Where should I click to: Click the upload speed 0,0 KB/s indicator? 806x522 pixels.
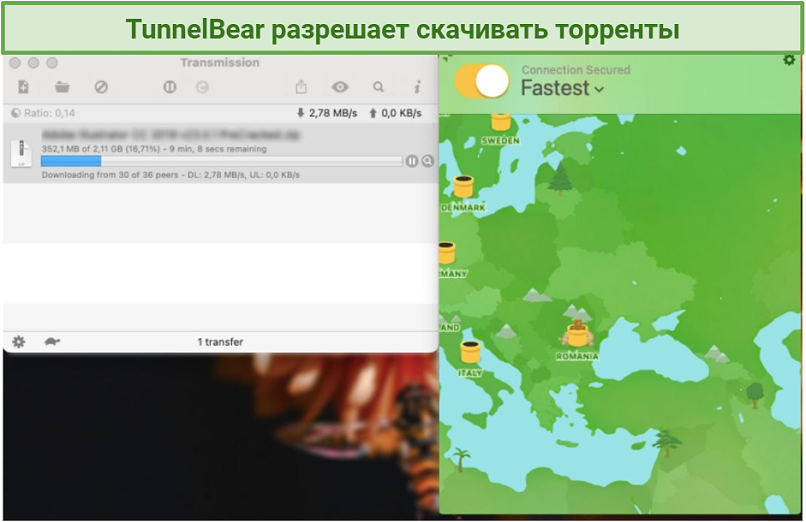coord(395,113)
